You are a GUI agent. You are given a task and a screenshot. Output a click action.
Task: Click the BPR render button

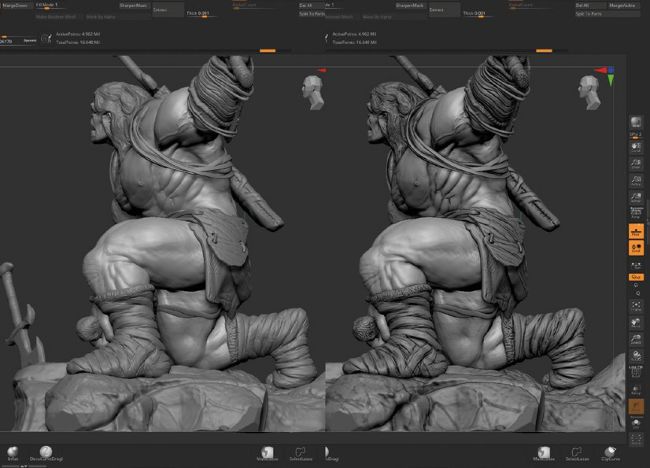tap(636, 121)
